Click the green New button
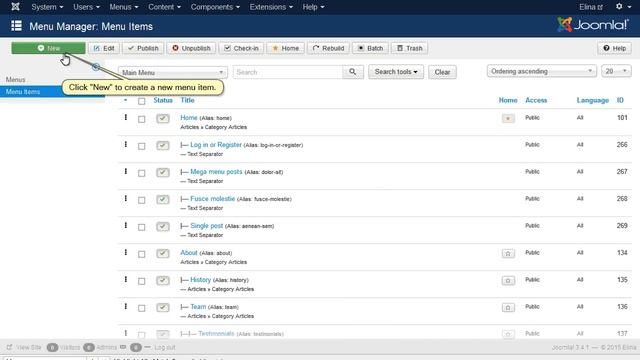640x360 pixels. (x=48, y=48)
